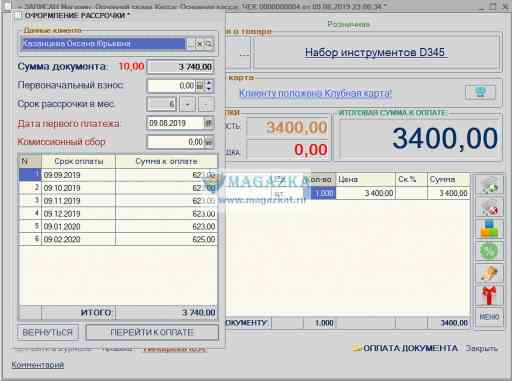Click the club card icon button
This screenshot has width=512, height=381.
coord(480,92)
